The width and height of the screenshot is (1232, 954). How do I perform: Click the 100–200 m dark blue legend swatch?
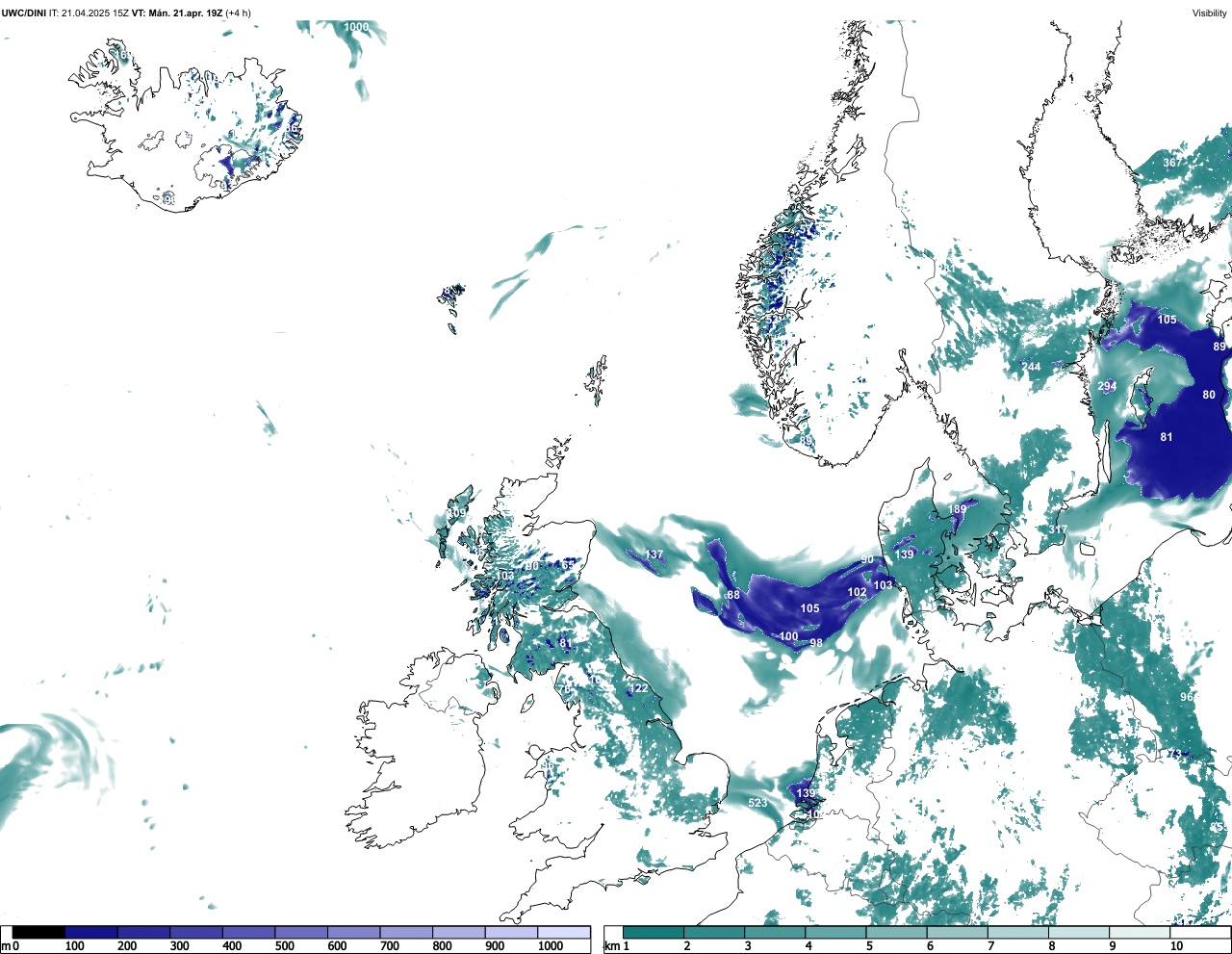[x=91, y=932]
